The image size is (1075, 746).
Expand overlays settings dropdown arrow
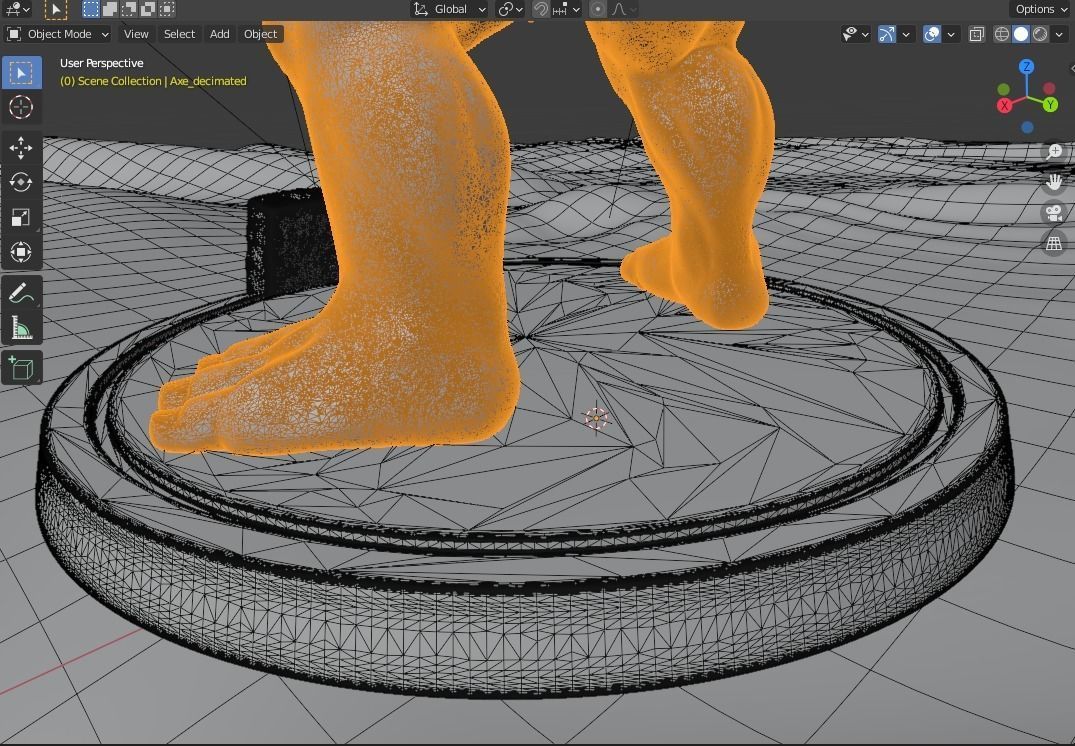[951, 34]
